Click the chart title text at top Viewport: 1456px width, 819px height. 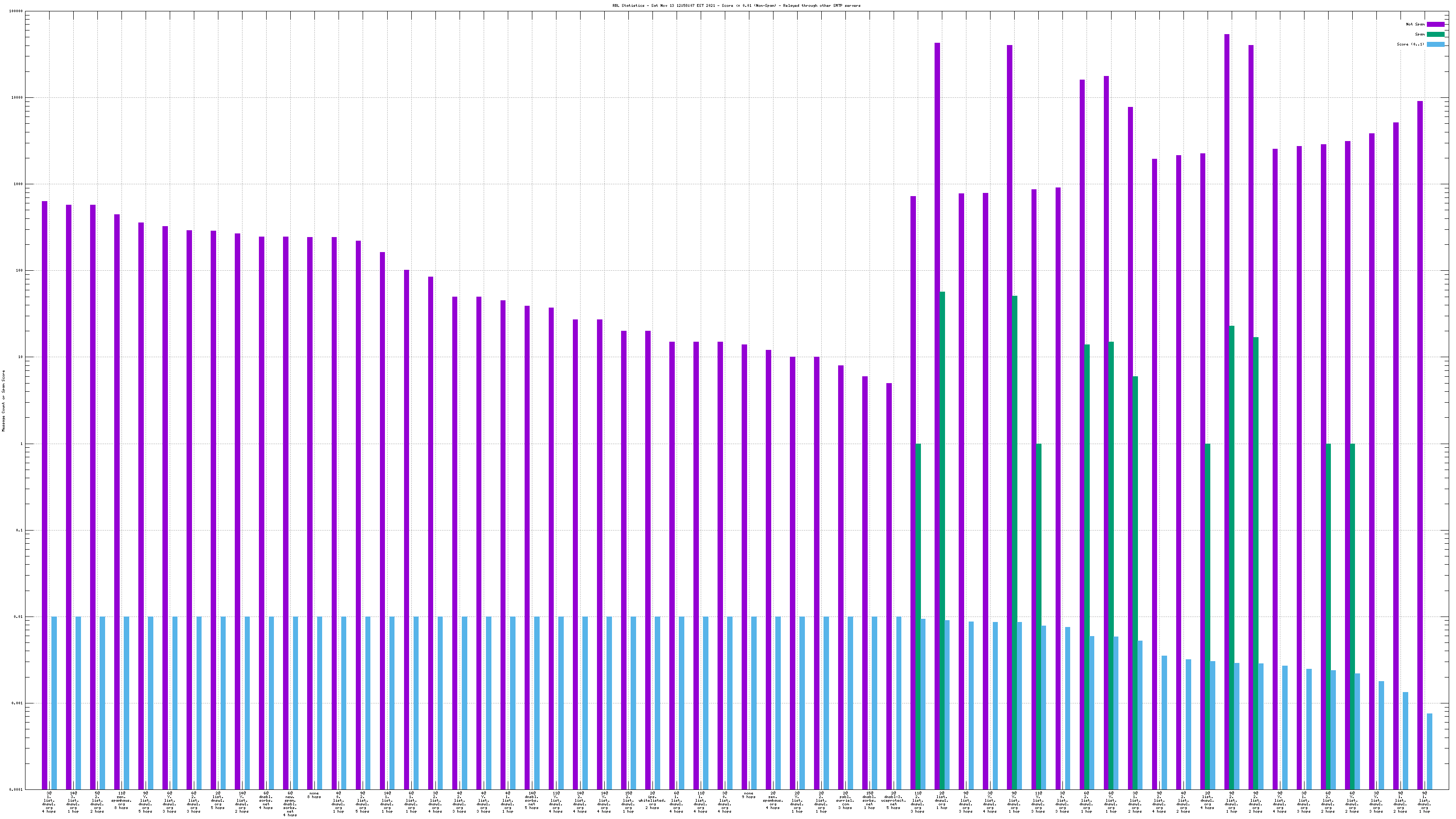pyautogui.click(x=736, y=5)
